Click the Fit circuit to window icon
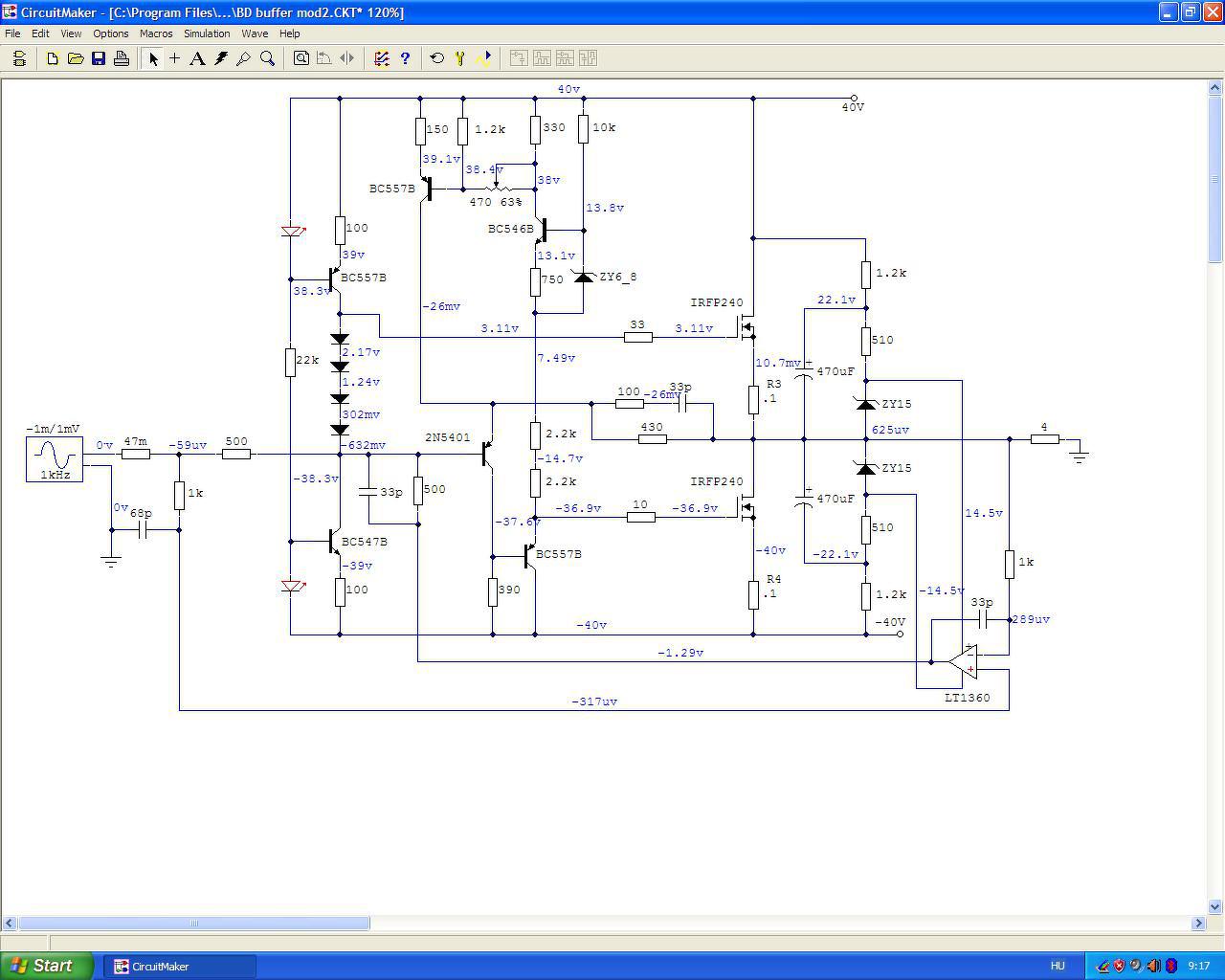1225x980 pixels. [x=301, y=58]
